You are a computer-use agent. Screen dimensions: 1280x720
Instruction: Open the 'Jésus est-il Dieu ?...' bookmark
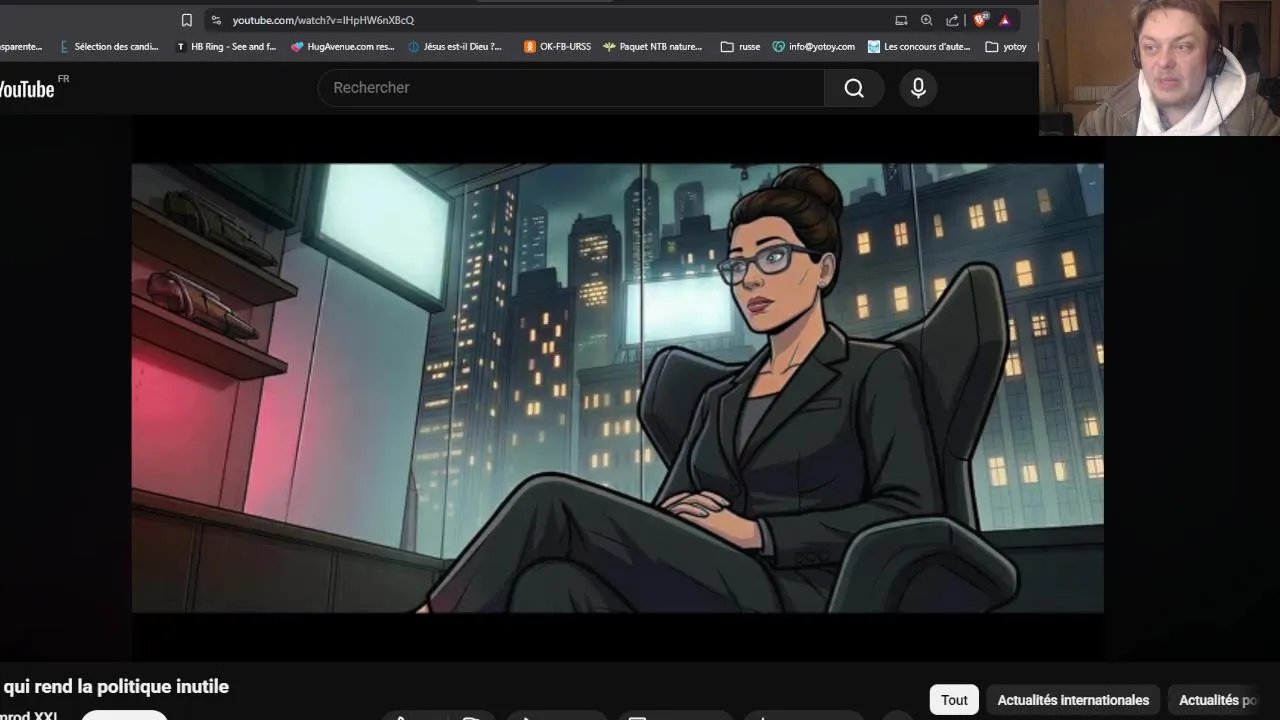coord(455,46)
